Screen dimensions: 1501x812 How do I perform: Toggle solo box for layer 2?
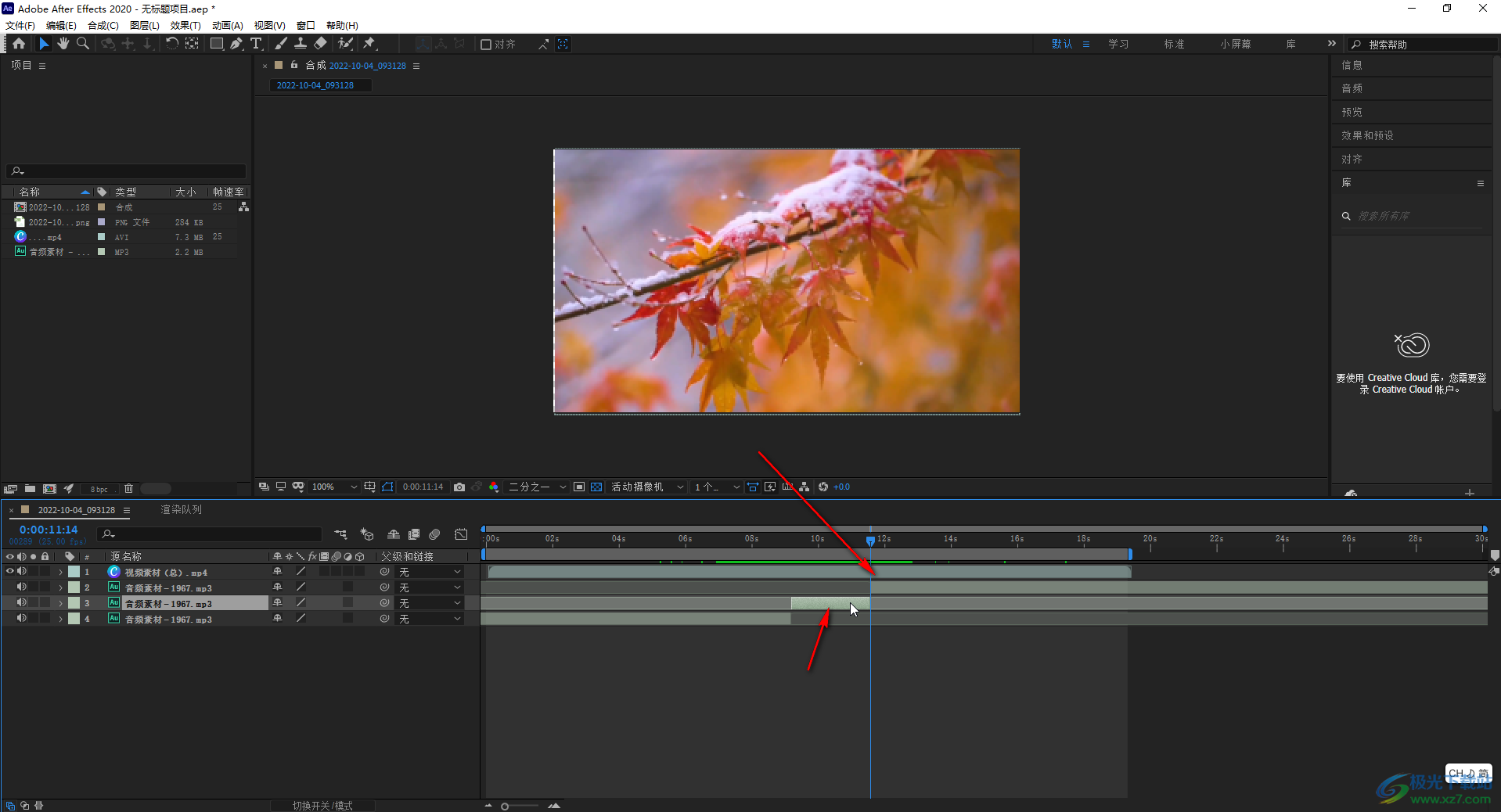pos(34,587)
